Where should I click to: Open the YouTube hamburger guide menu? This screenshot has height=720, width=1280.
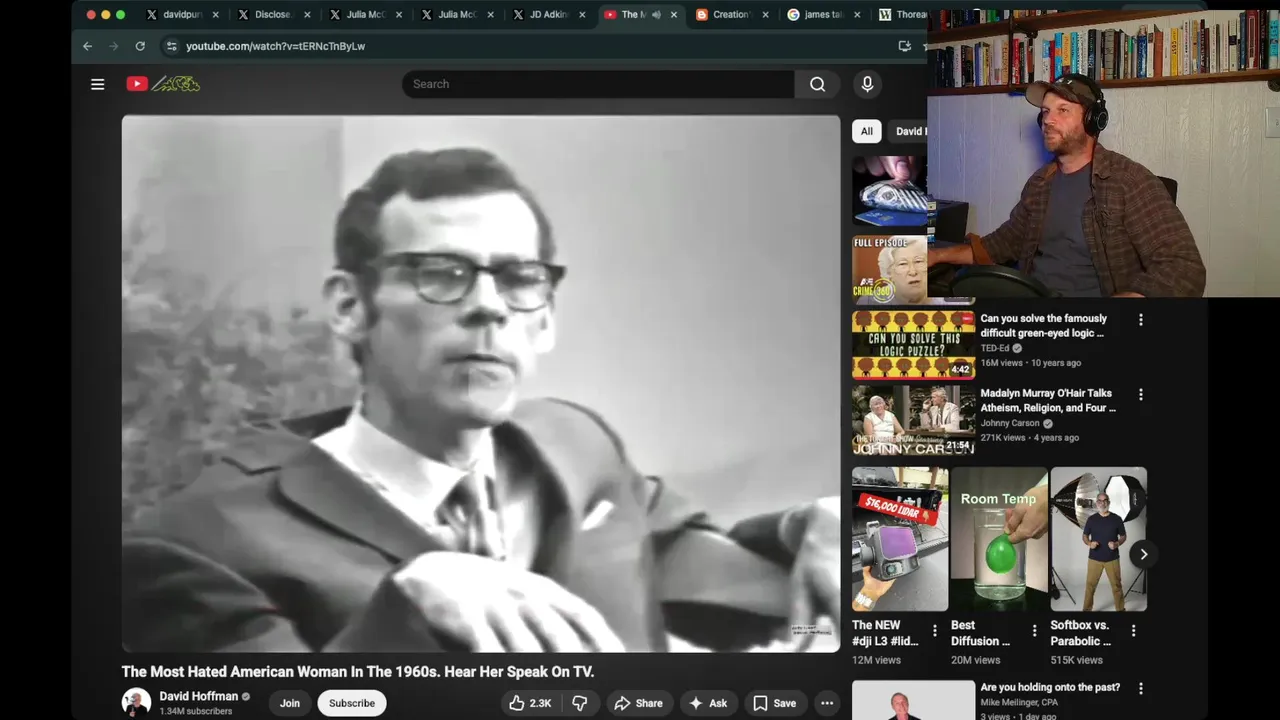click(x=97, y=84)
